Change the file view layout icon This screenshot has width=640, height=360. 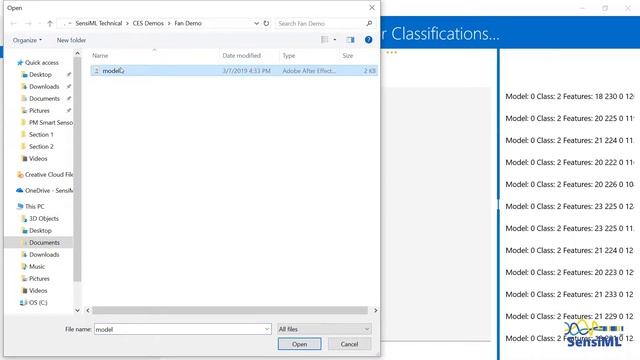pos(325,40)
